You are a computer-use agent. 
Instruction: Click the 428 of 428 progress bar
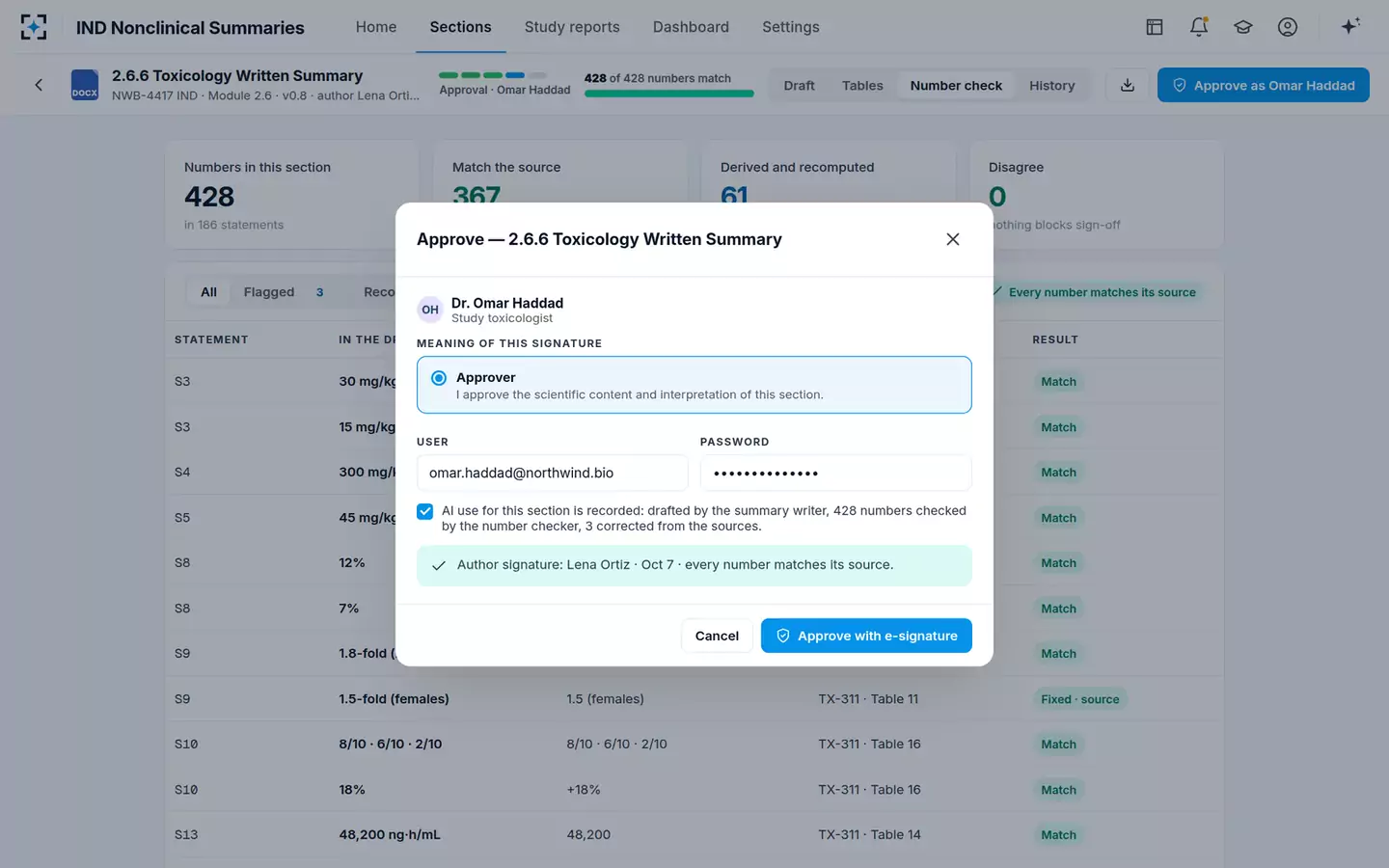[669, 94]
